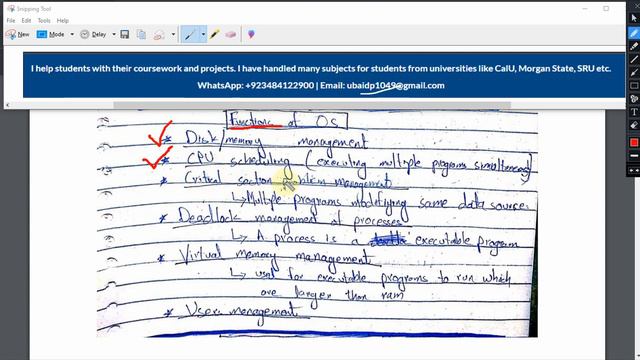Open the Send Snip dropdown arrow
Screen dimensions: 640x360
173,35
